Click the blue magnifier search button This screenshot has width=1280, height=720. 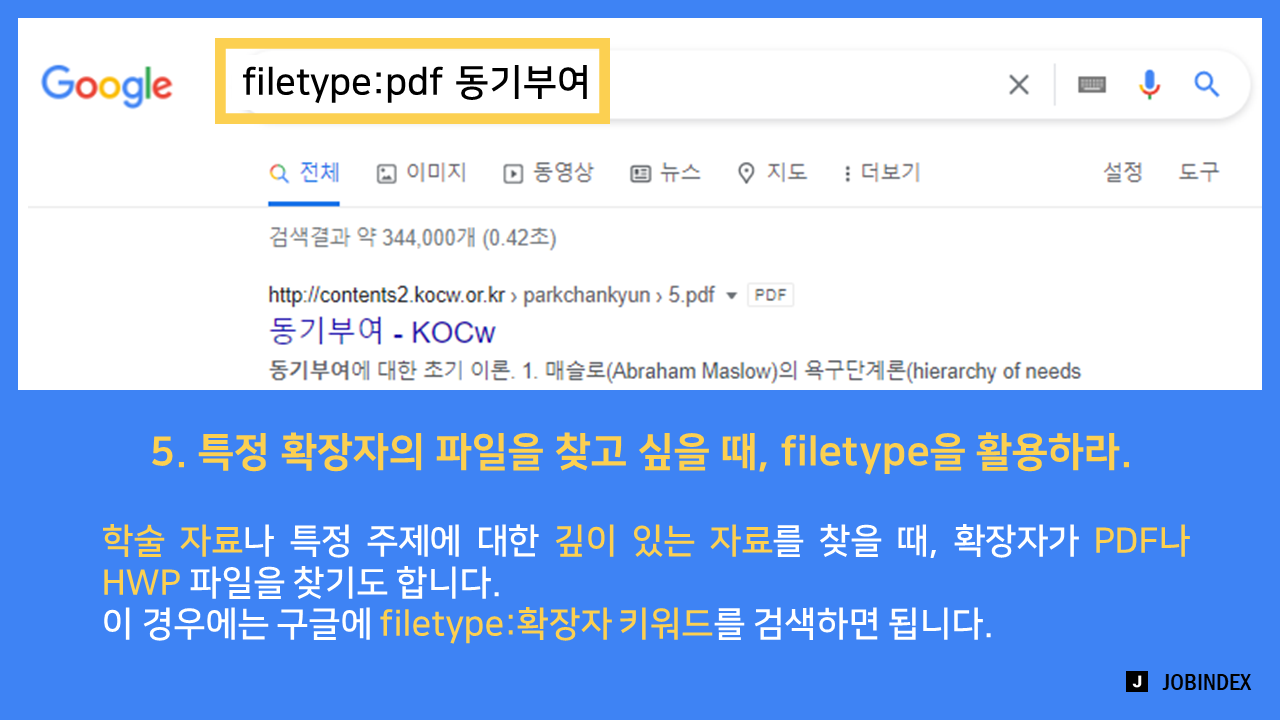click(1207, 85)
